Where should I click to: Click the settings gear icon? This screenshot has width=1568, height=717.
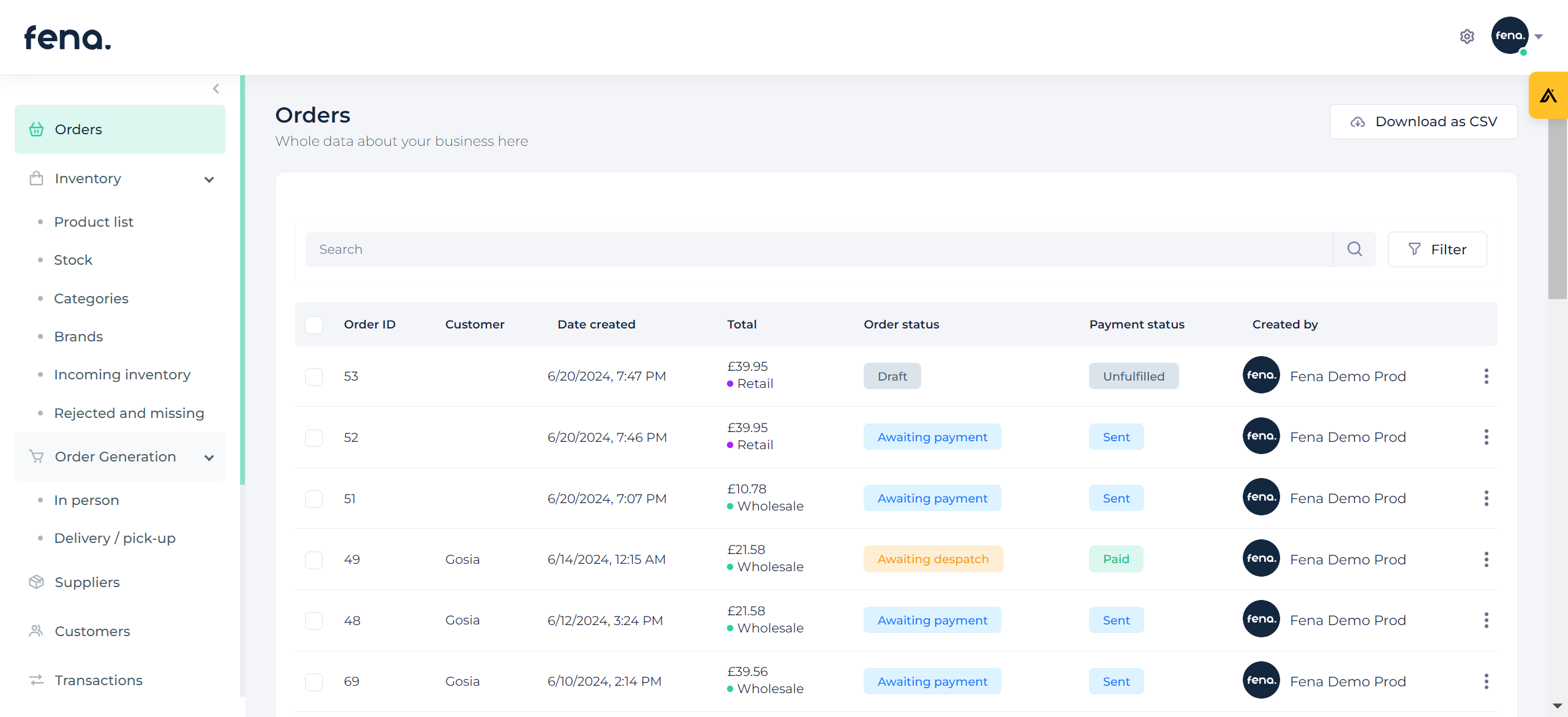coord(1466,37)
